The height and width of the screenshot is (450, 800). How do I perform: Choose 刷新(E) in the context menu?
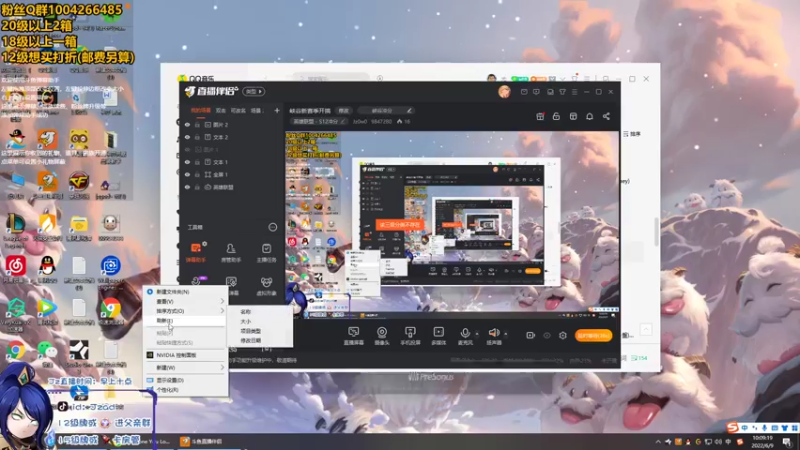(186, 320)
